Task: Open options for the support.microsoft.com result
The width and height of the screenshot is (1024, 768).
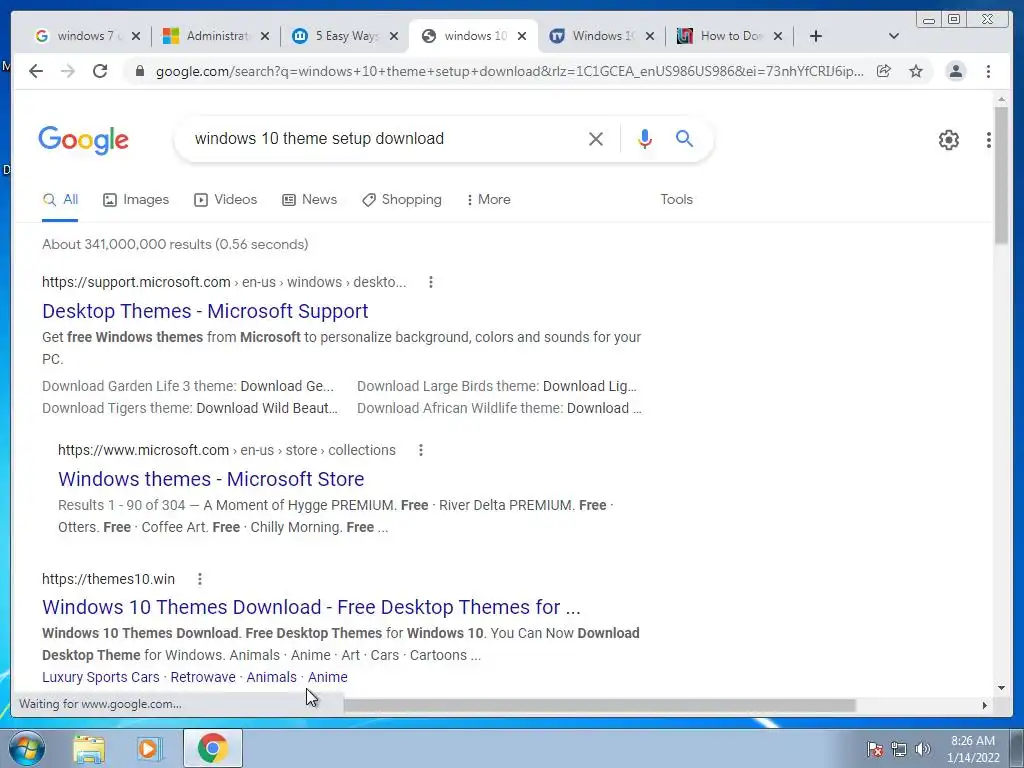Action: click(x=430, y=282)
